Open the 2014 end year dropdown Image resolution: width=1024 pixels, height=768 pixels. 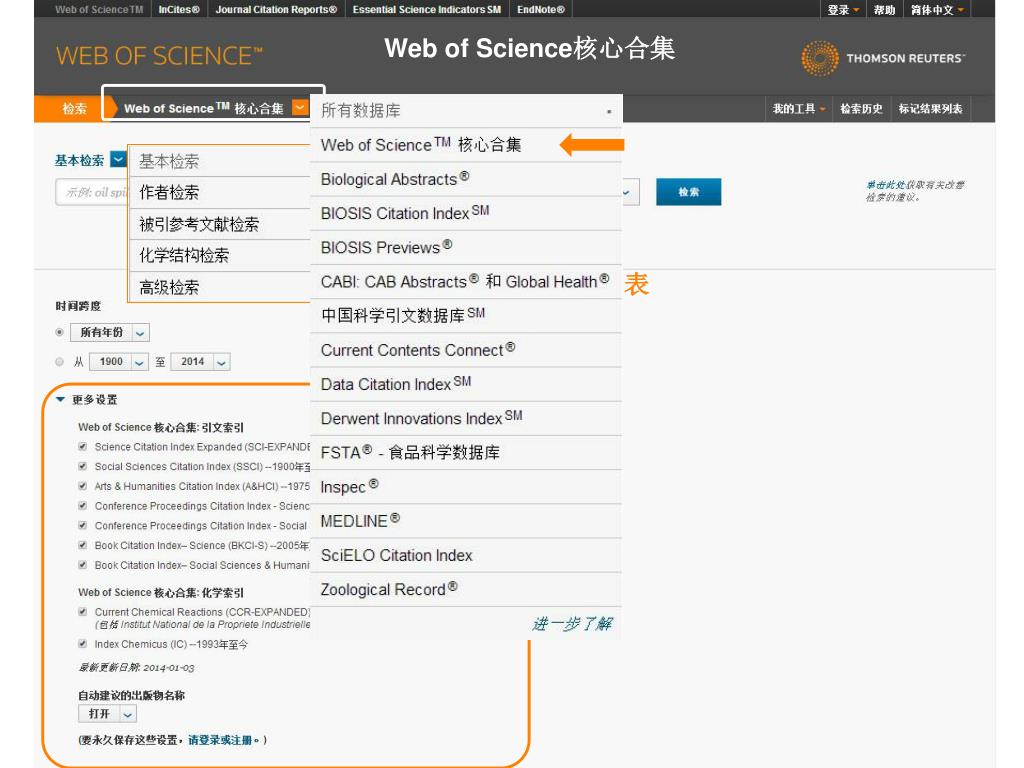coord(200,362)
